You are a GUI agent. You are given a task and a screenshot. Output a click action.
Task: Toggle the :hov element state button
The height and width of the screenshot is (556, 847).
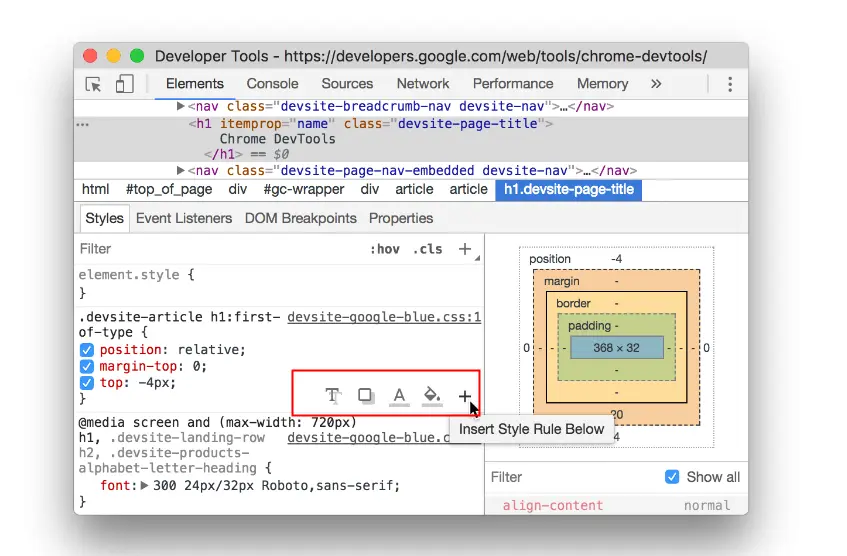[385, 249]
